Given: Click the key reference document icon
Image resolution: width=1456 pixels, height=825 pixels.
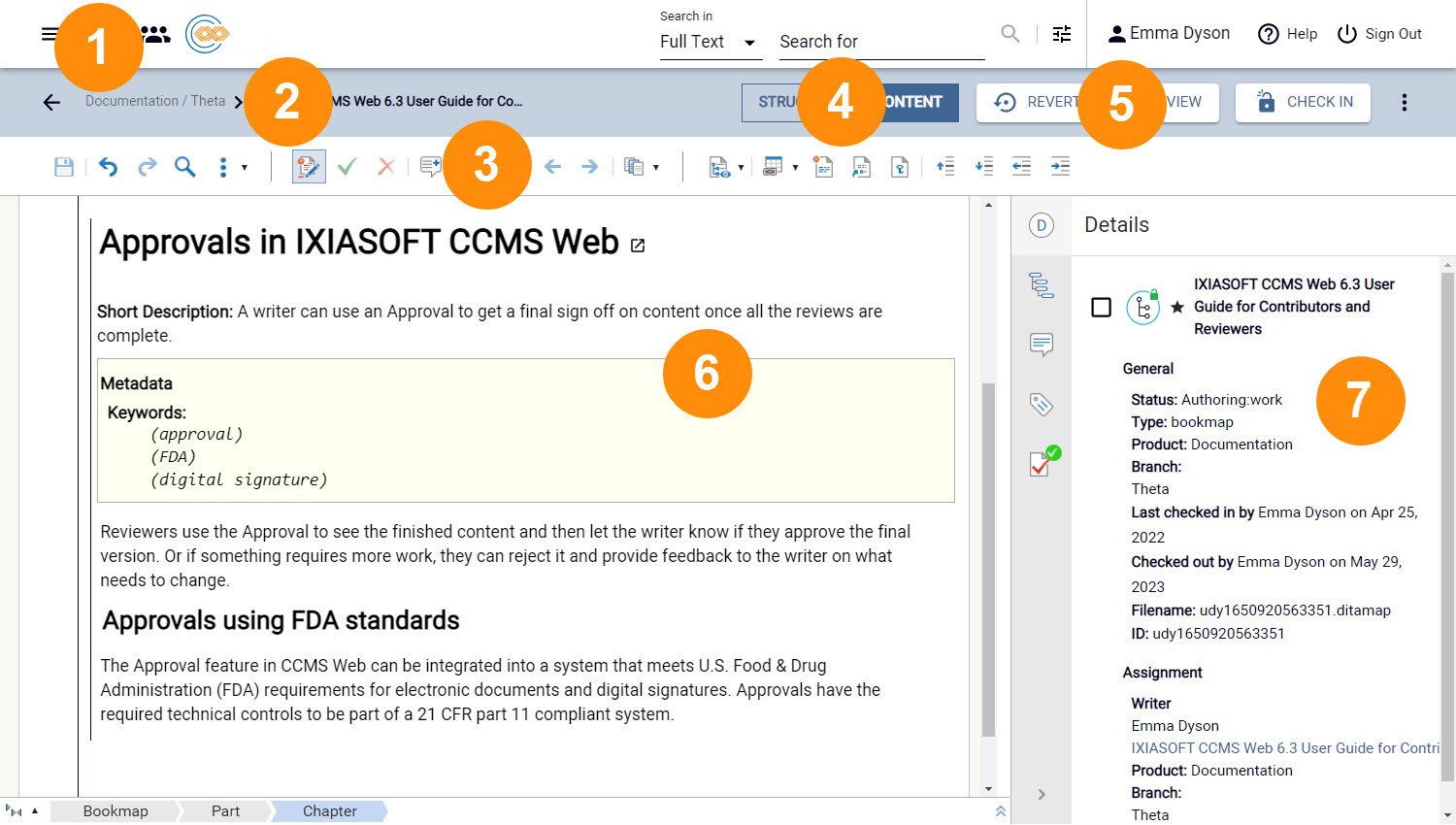Looking at the screenshot, I should 900,167.
